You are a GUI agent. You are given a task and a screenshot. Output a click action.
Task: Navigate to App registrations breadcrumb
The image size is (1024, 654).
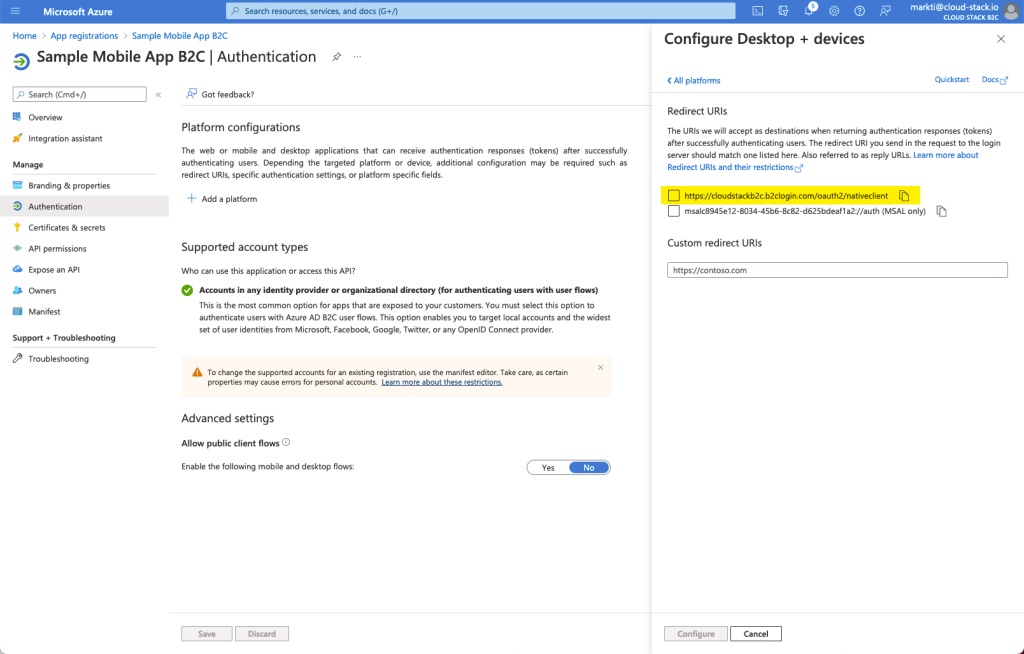tap(84, 36)
